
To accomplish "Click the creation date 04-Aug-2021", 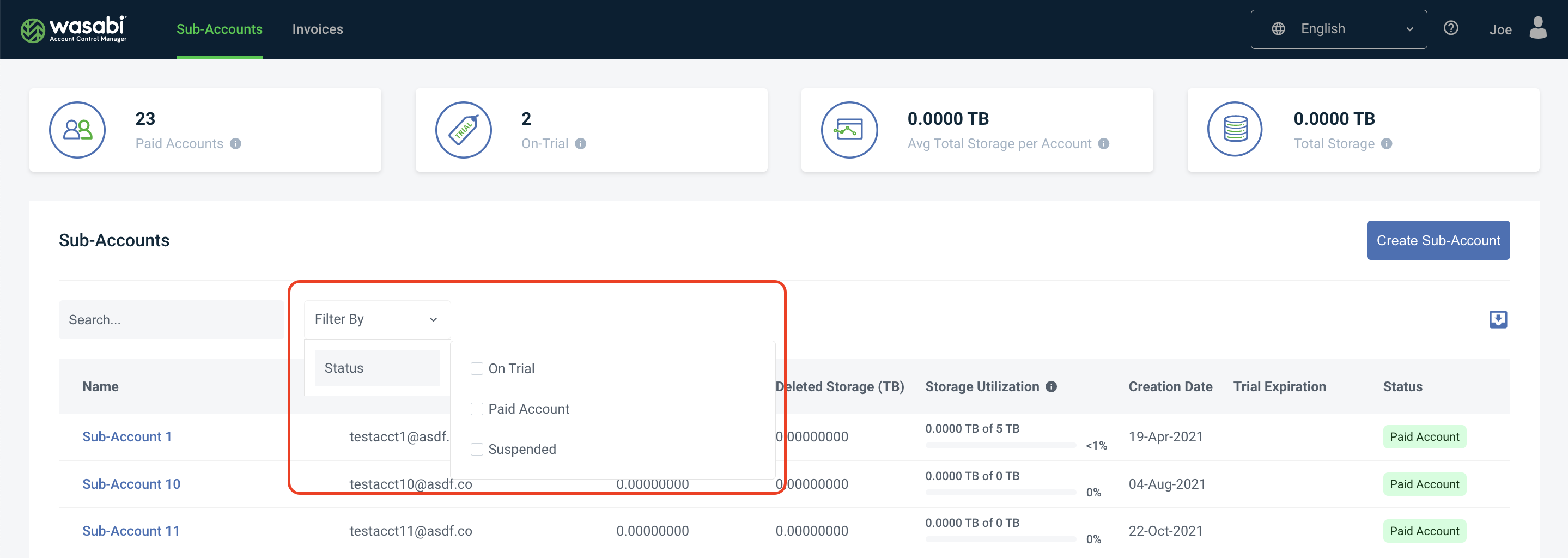I will tap(1167, 484).
